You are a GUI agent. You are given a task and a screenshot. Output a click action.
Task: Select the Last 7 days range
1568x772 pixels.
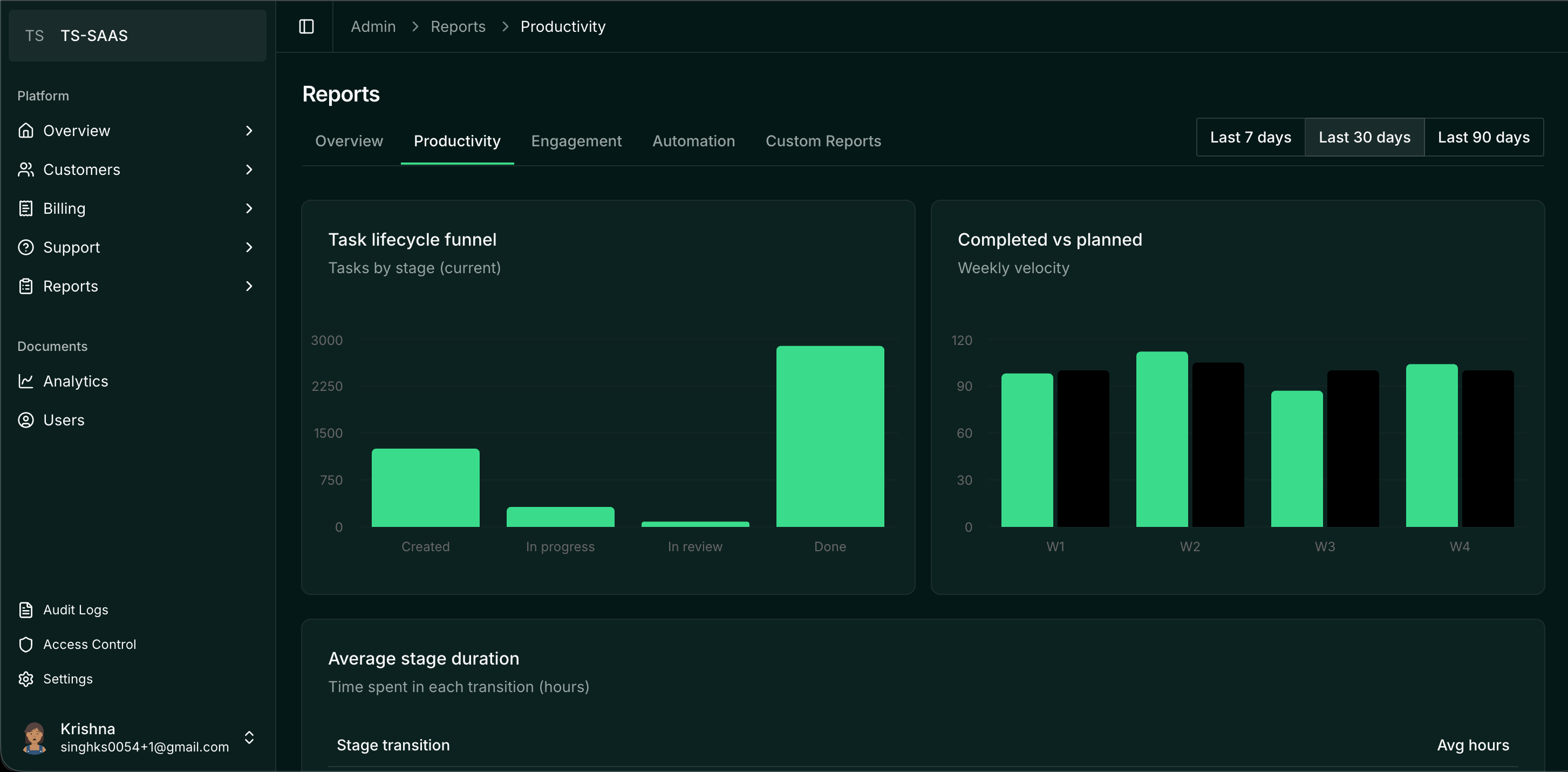pos(1250,138)
